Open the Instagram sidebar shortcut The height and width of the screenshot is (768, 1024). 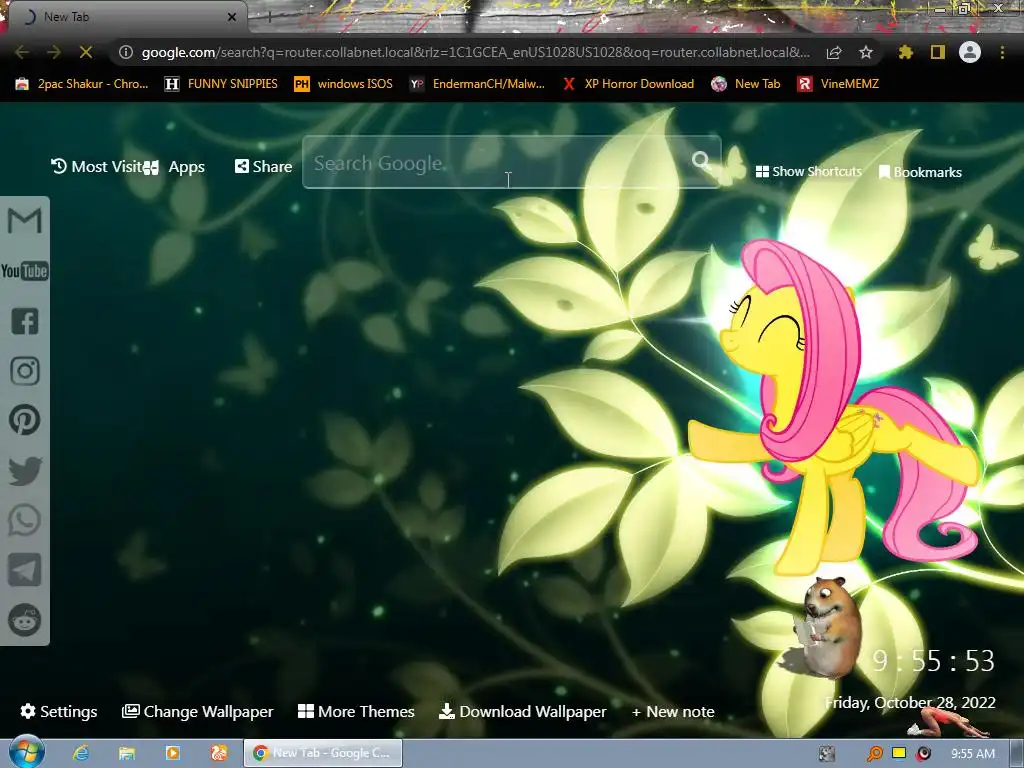(25, 371)
